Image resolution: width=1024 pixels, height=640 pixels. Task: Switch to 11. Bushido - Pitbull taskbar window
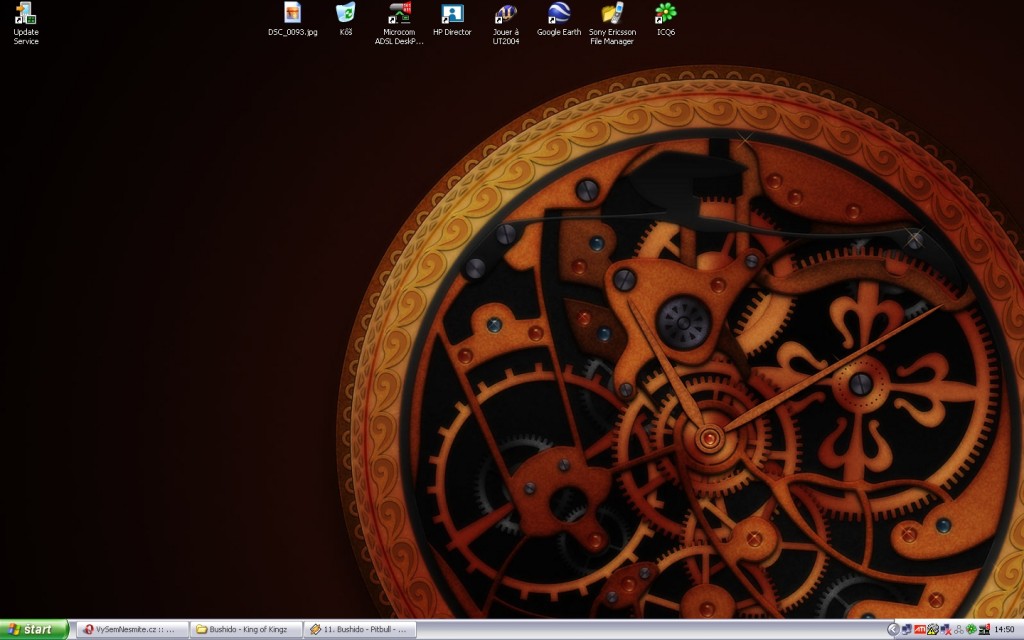[x=360, y=630]
